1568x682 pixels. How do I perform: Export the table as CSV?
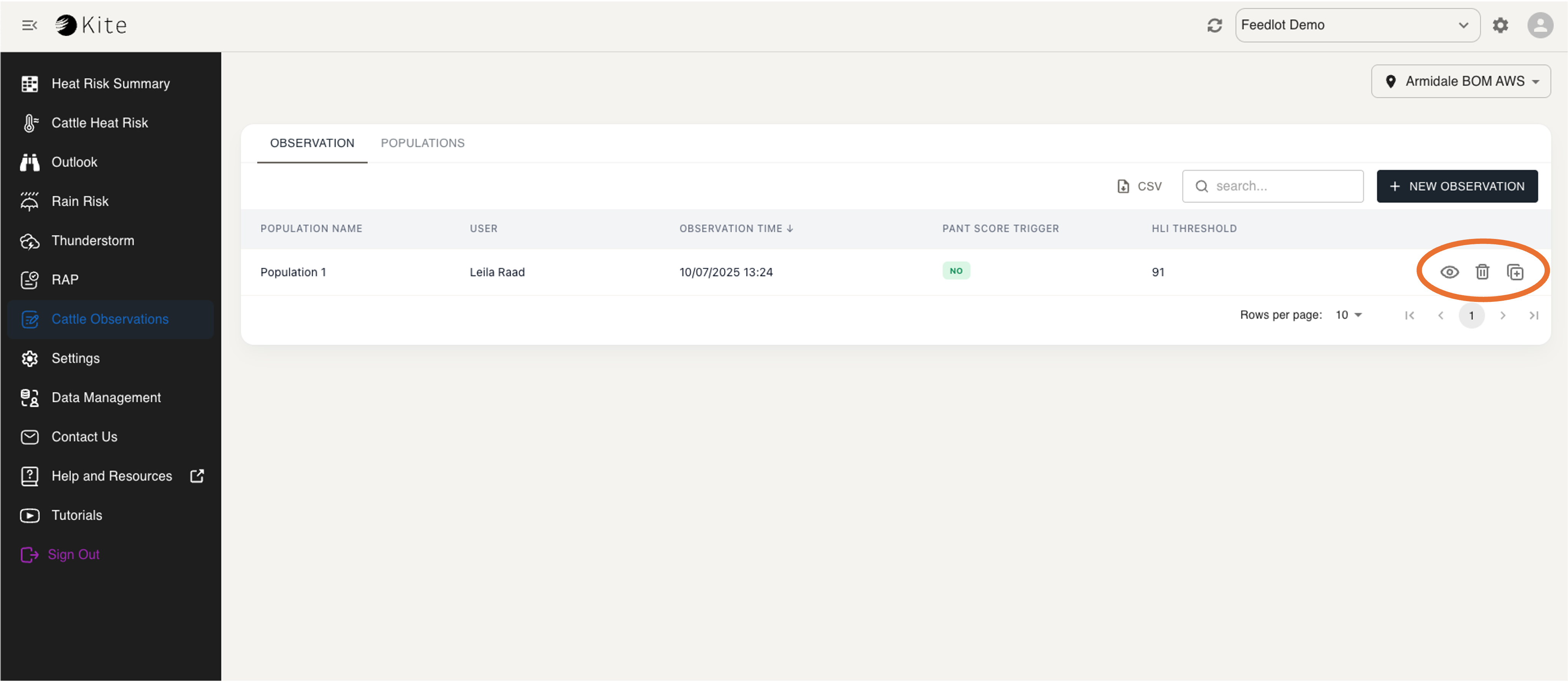click(x=1139, y=186)
